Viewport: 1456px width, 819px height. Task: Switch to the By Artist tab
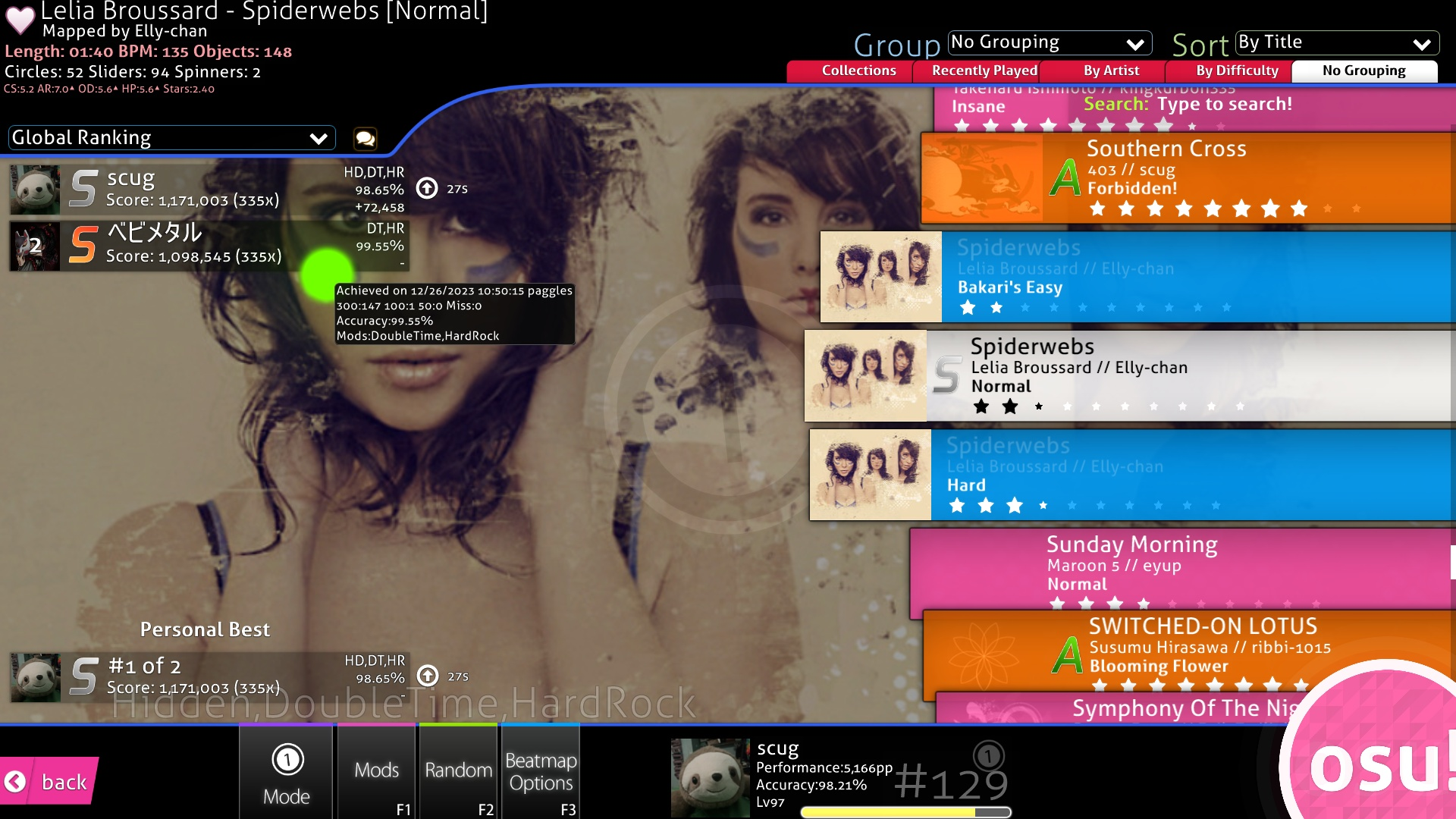(1103, 71)
